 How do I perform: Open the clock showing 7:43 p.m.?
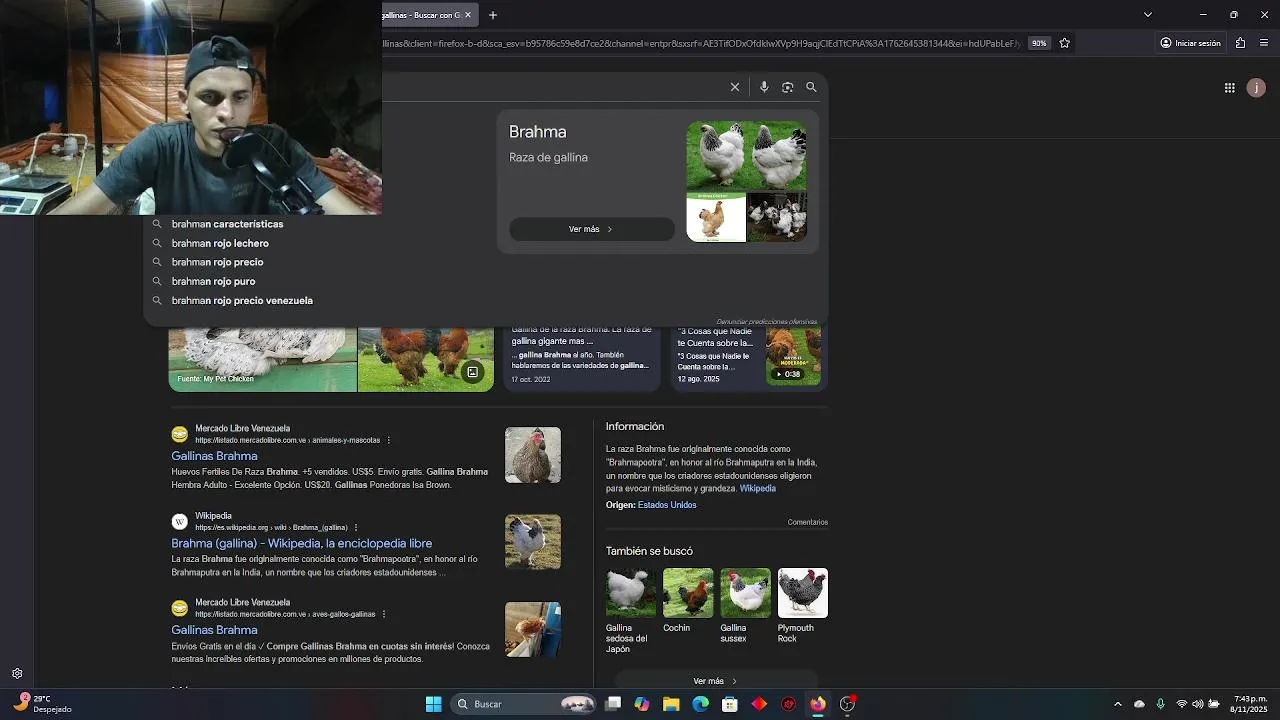1250,704
